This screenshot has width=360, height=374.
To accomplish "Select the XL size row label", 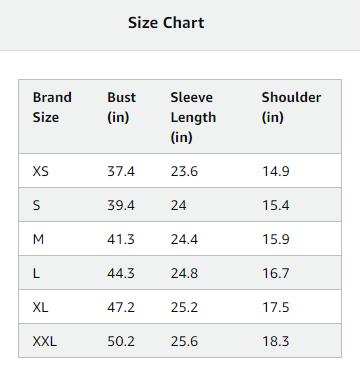I will [x=40, y=307].
